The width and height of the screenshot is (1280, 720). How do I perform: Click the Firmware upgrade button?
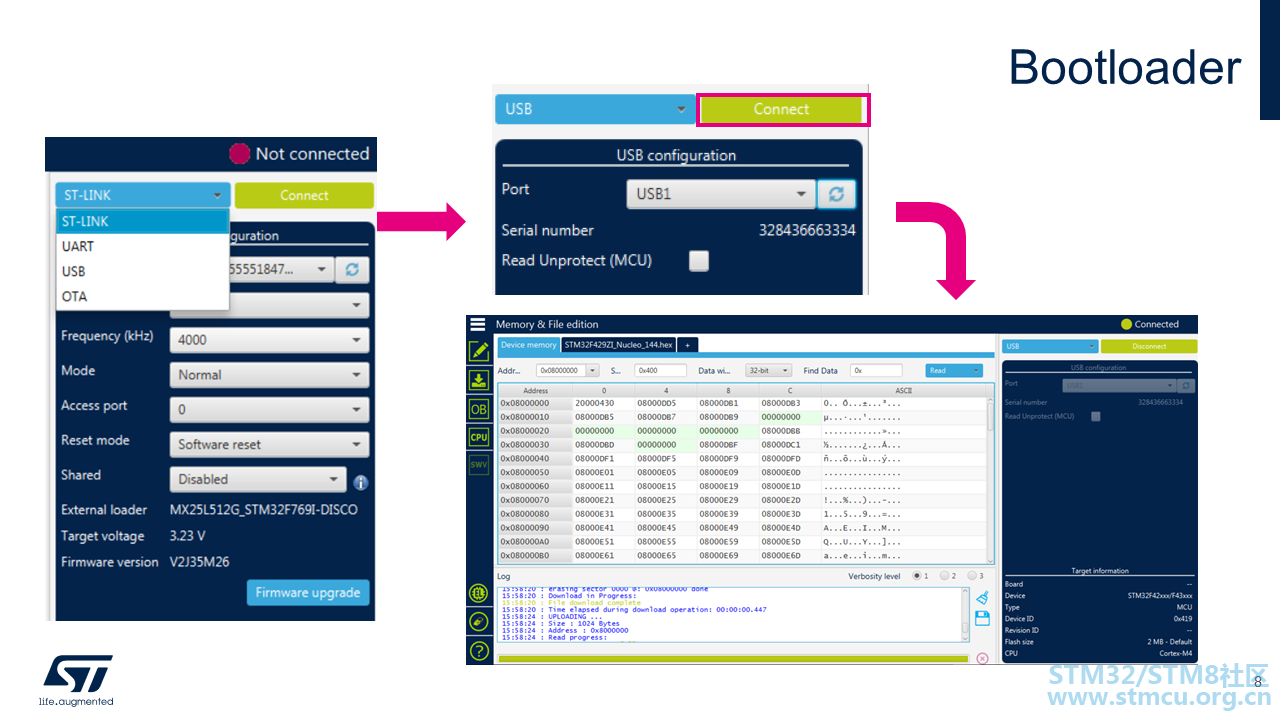[308, 592]
